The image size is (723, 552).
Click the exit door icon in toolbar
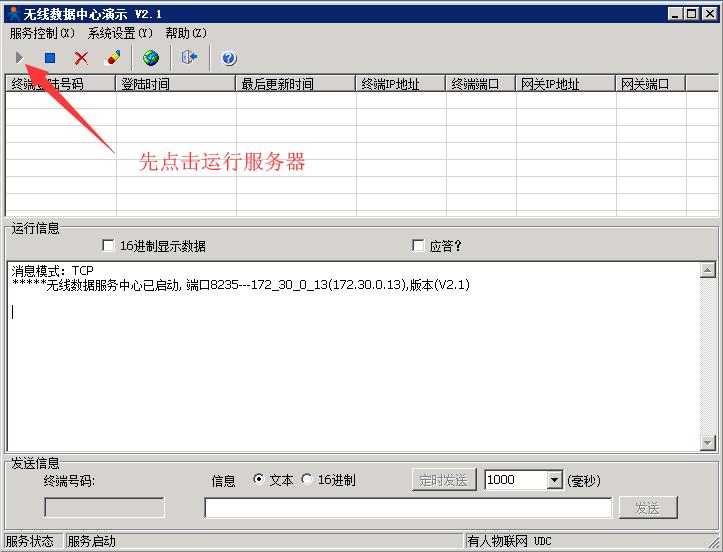[189, 58]
